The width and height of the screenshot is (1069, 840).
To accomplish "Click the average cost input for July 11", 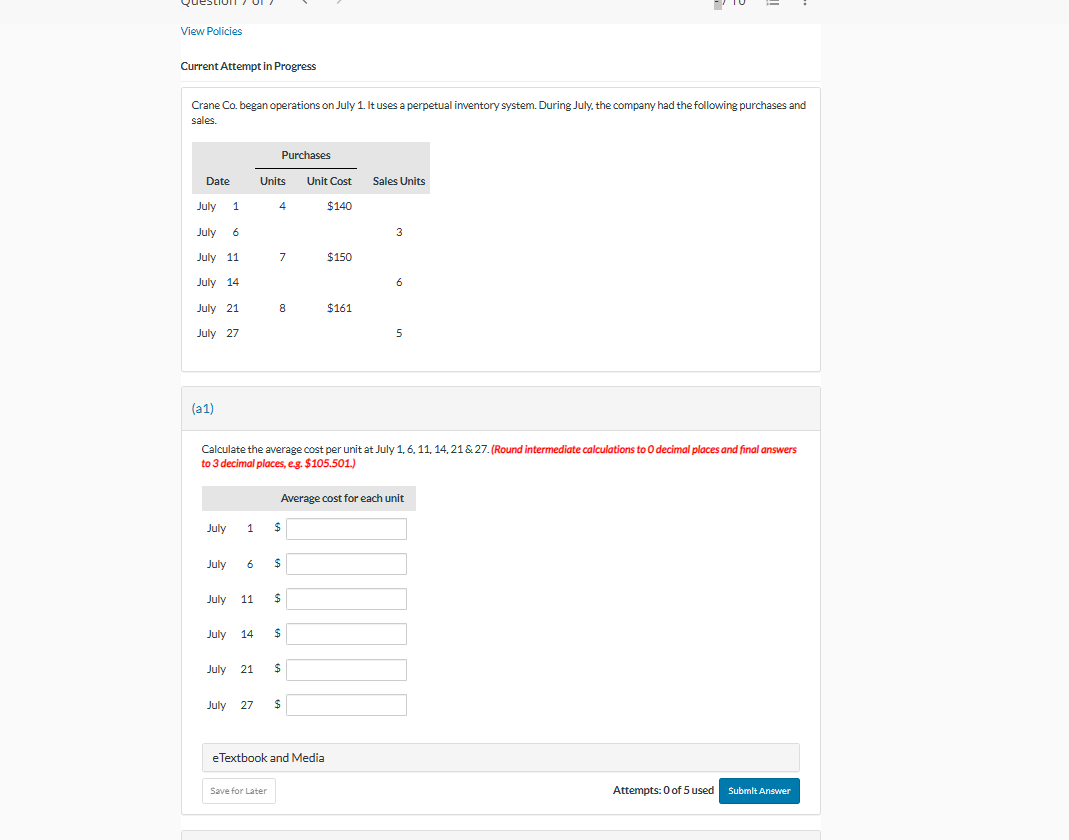I will 346,598.
